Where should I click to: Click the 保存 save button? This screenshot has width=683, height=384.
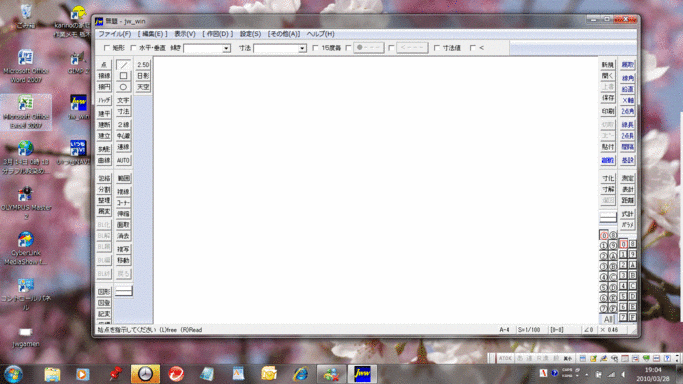(608, 98)
